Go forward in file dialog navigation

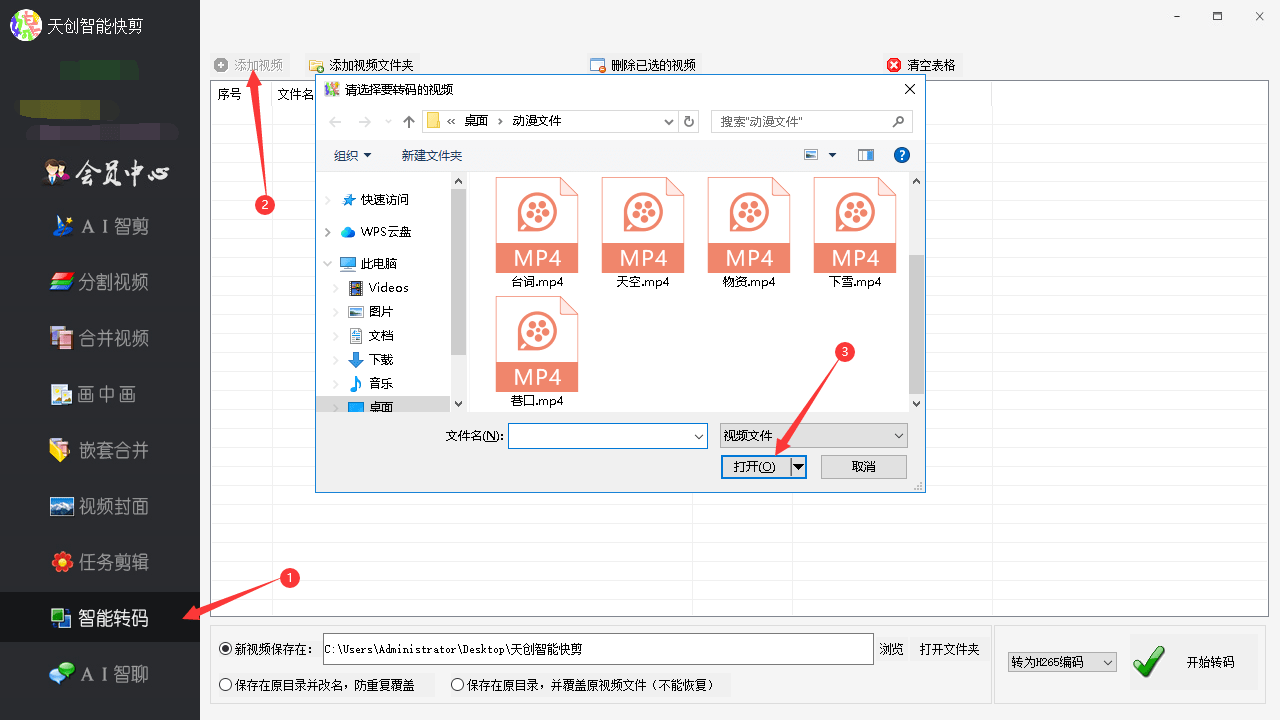[365, 121]
